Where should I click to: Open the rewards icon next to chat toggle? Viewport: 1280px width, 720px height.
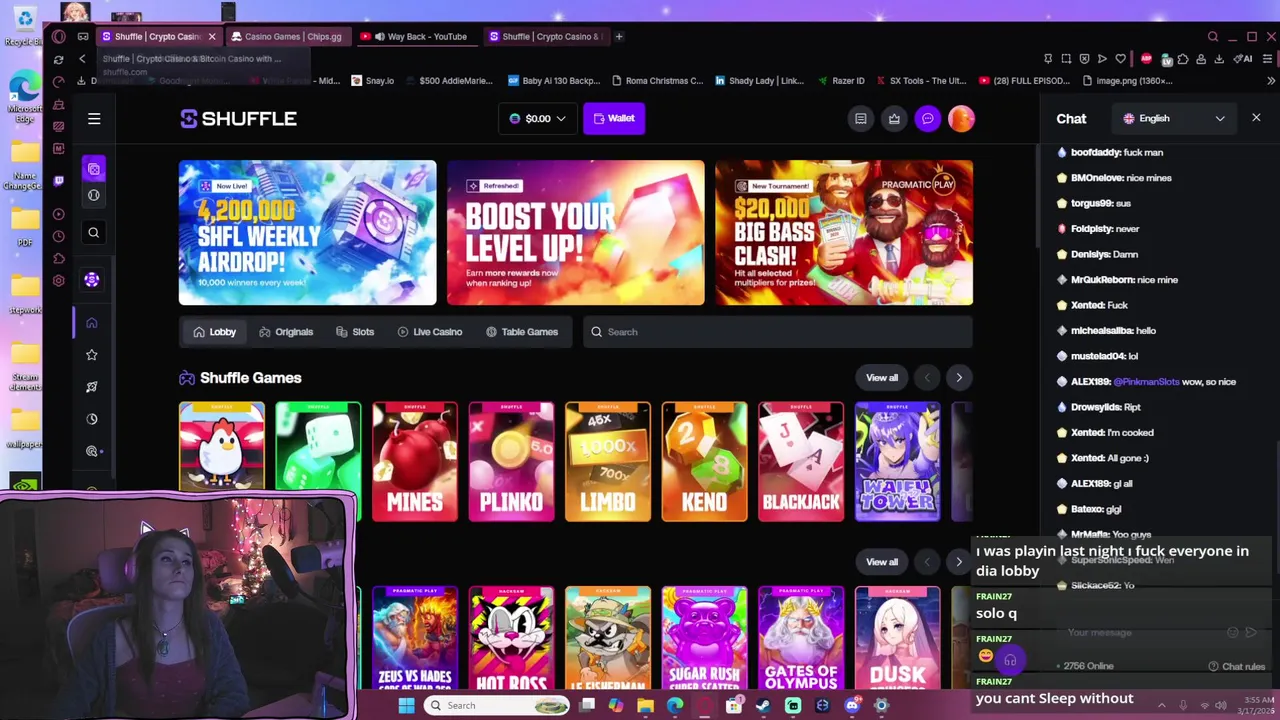(x=894, y=118)
